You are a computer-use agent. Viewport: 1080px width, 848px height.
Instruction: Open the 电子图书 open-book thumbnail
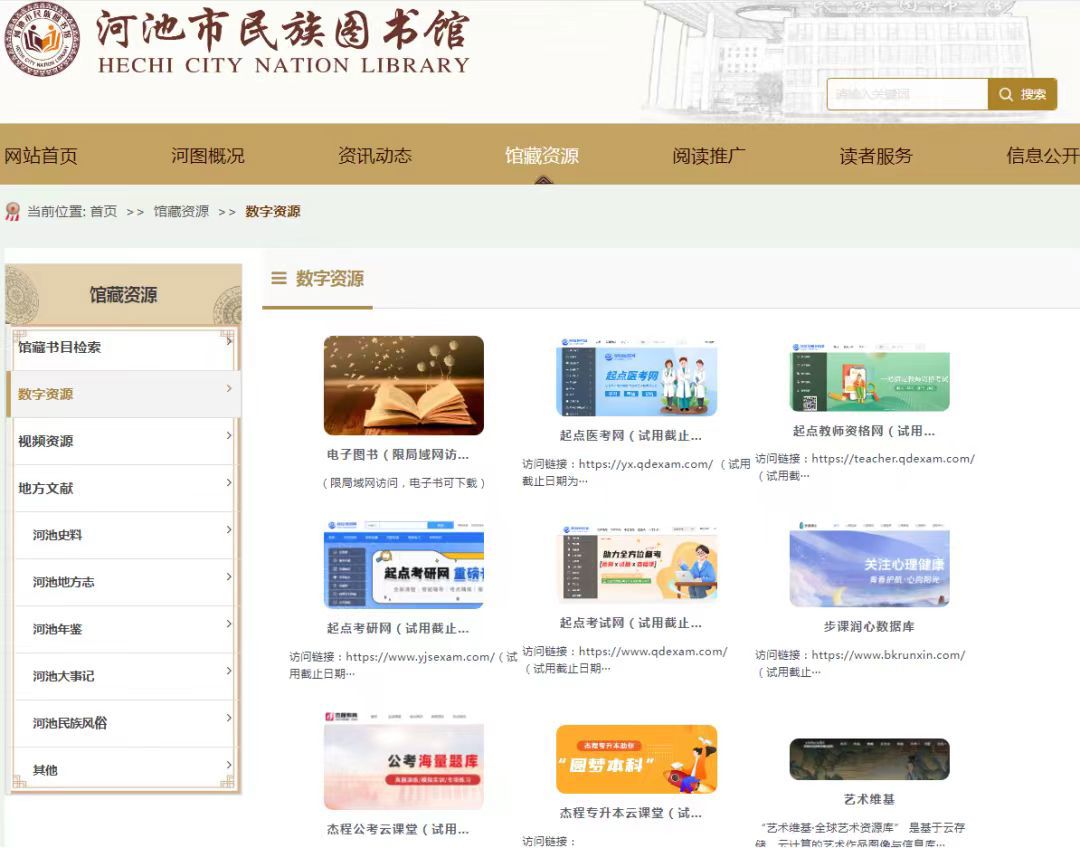[x=403, y=385]
